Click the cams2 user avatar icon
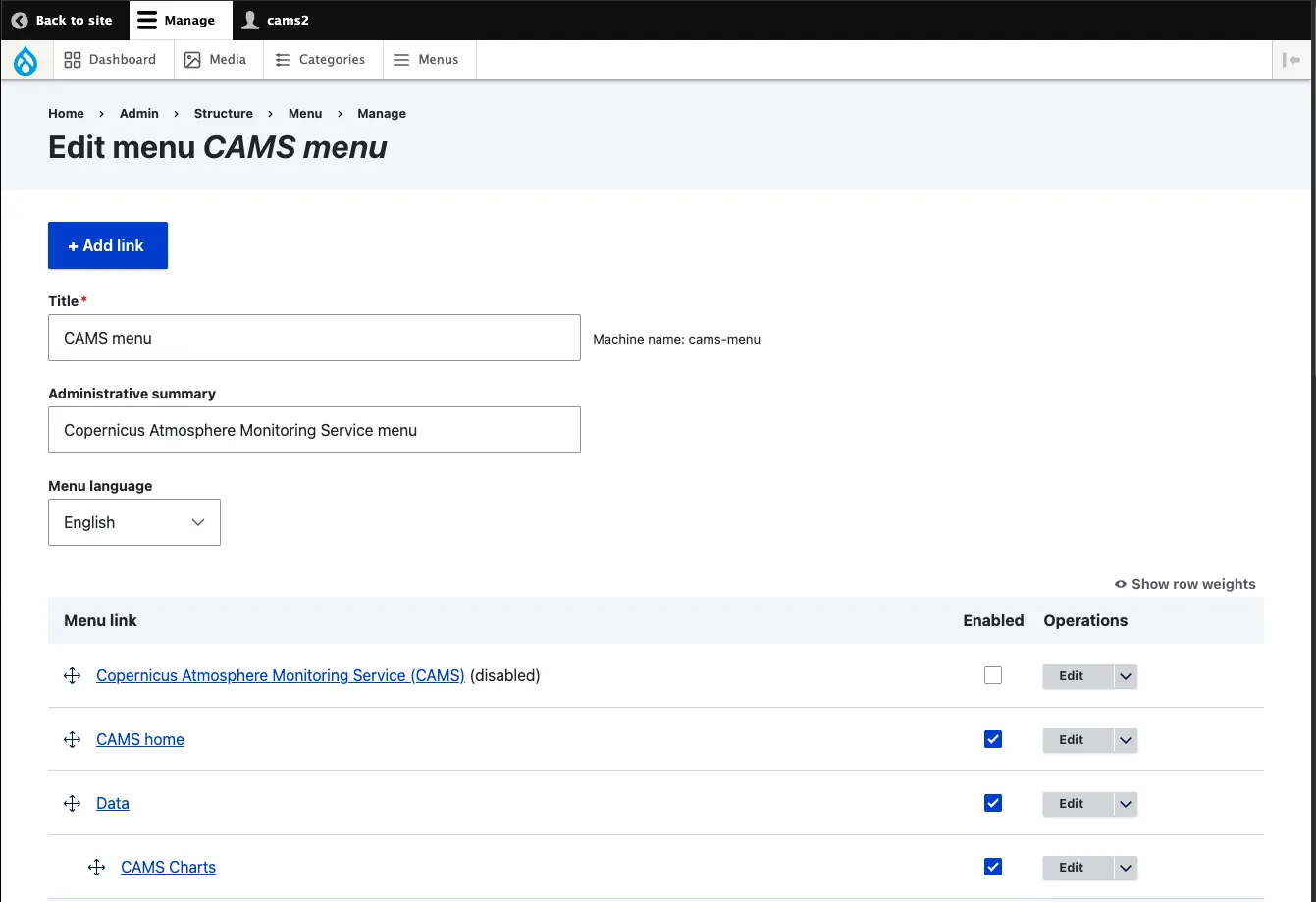Viewport: 1316px width, 902px height. click(251, 20)
